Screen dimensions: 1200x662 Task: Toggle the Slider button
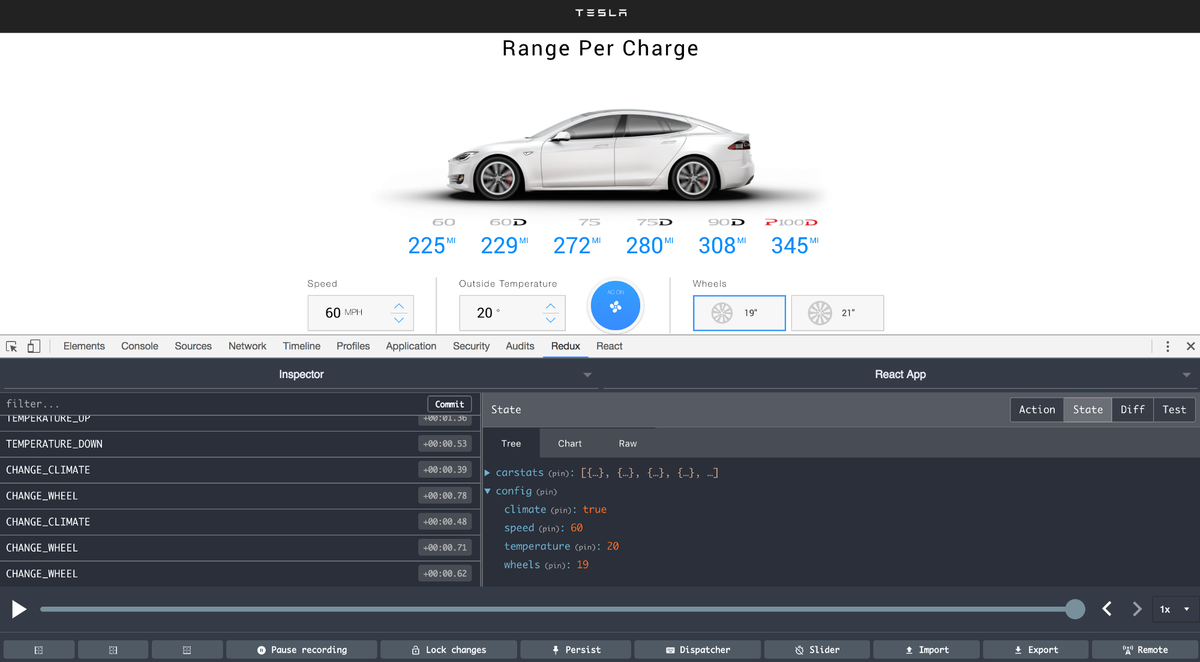point(817,650)
